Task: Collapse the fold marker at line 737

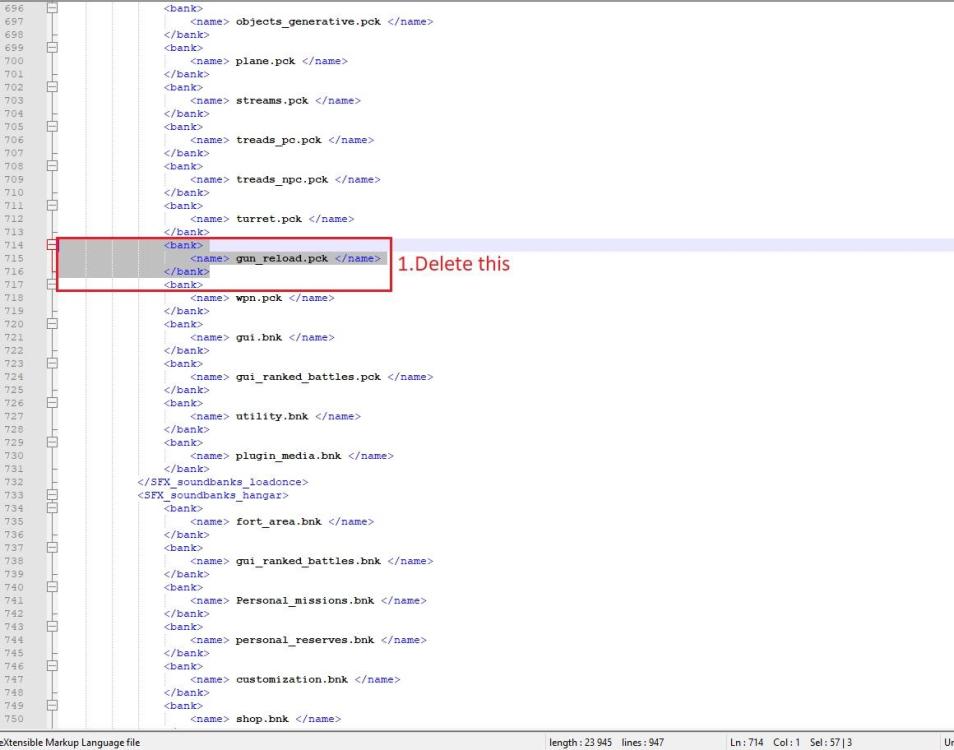Action: pos(52,548)
